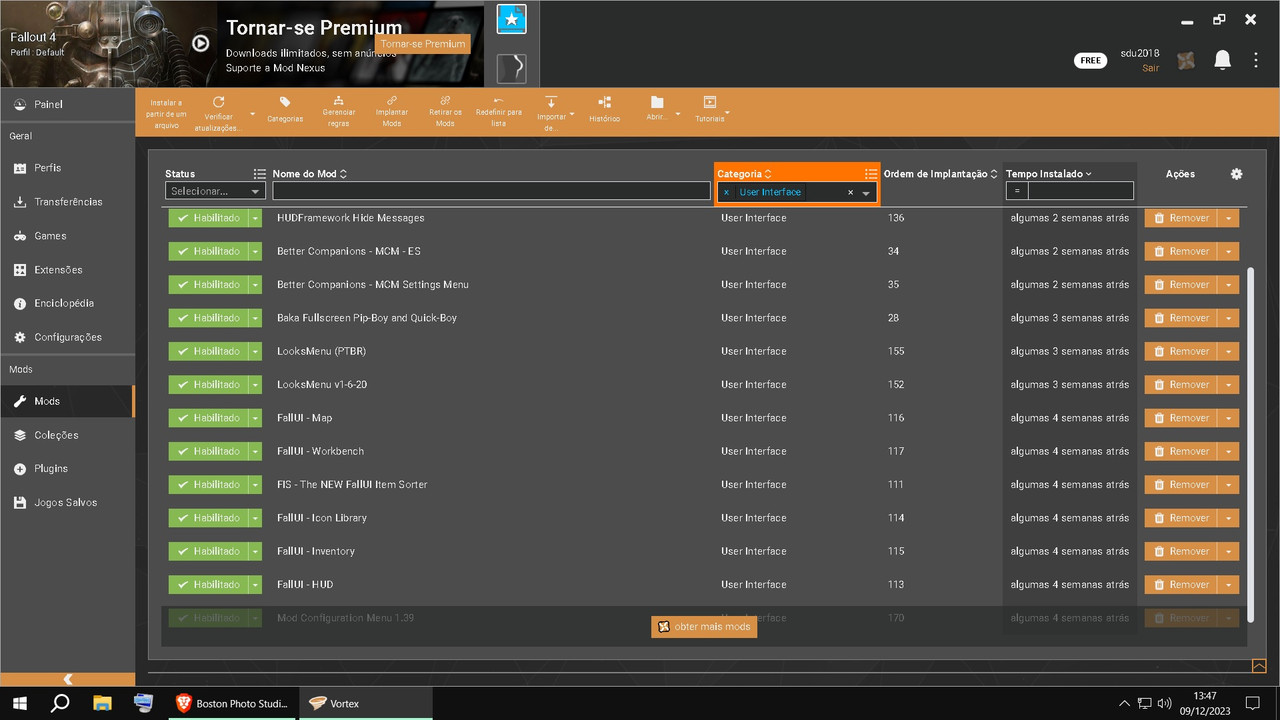Toggle Habilitado for FallUI - Map

[x=208, y=418]
